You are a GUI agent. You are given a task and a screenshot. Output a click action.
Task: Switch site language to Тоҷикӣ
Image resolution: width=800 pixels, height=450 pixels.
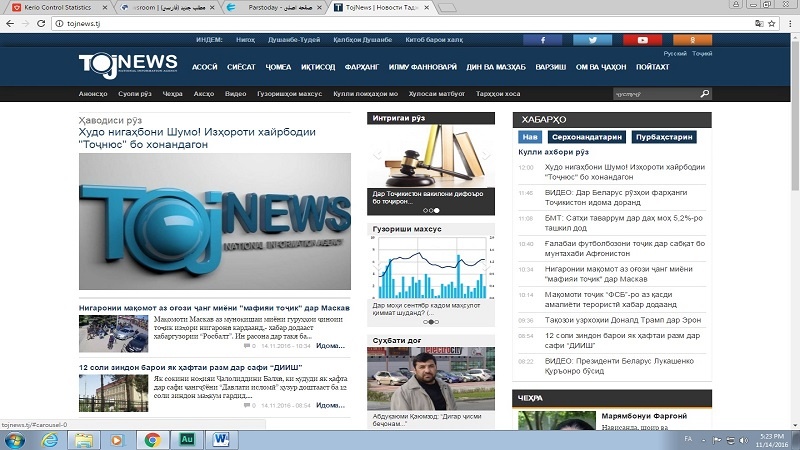pyautogui.click(x=702, y=53)
